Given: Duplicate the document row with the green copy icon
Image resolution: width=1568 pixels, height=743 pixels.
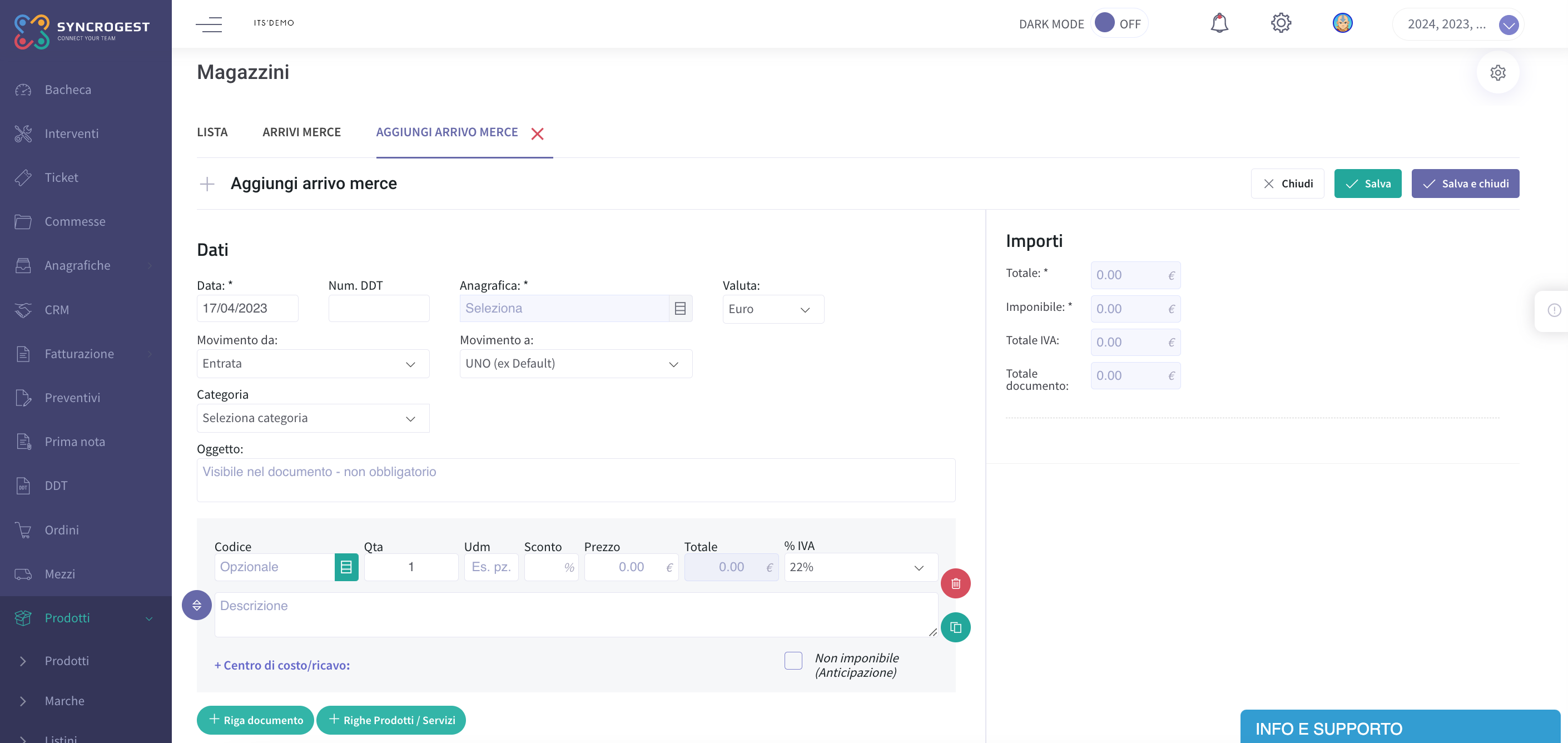Looking at the screenshot, I should (955, 627).
